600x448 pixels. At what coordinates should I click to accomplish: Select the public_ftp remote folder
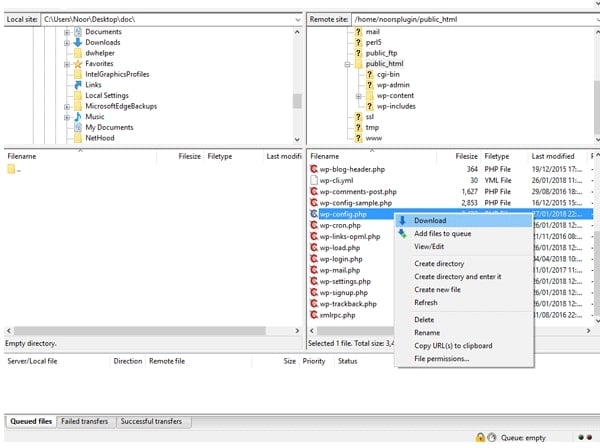coord(382,53)
